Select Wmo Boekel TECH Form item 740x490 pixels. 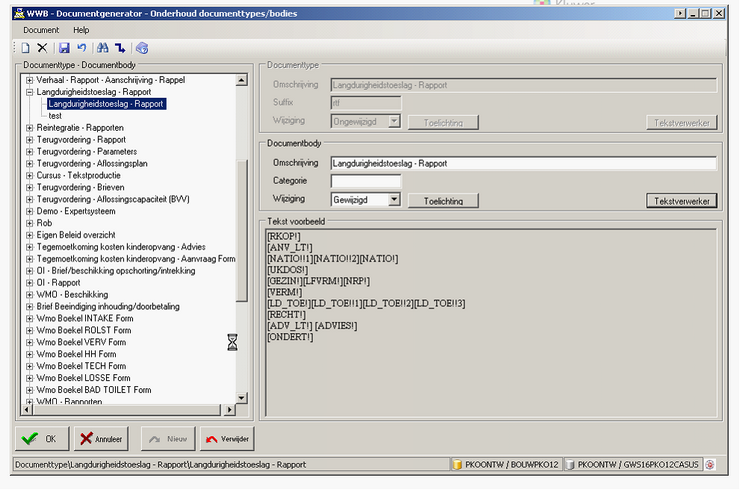pos(81,366)
